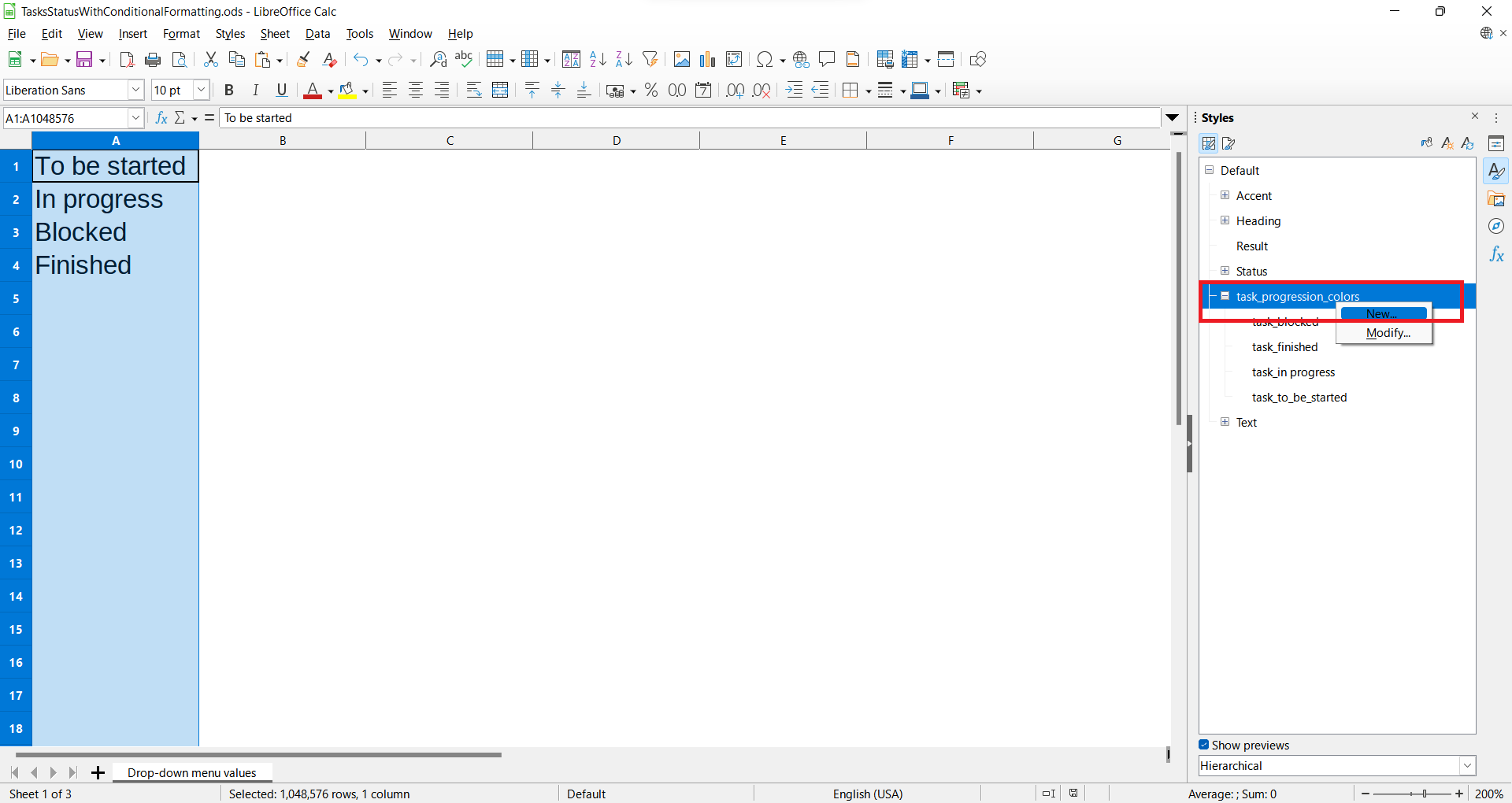This screenshot has width=1512, height=803.
Task: Click the Insert Chart icon
Action: tap(708, 60)
